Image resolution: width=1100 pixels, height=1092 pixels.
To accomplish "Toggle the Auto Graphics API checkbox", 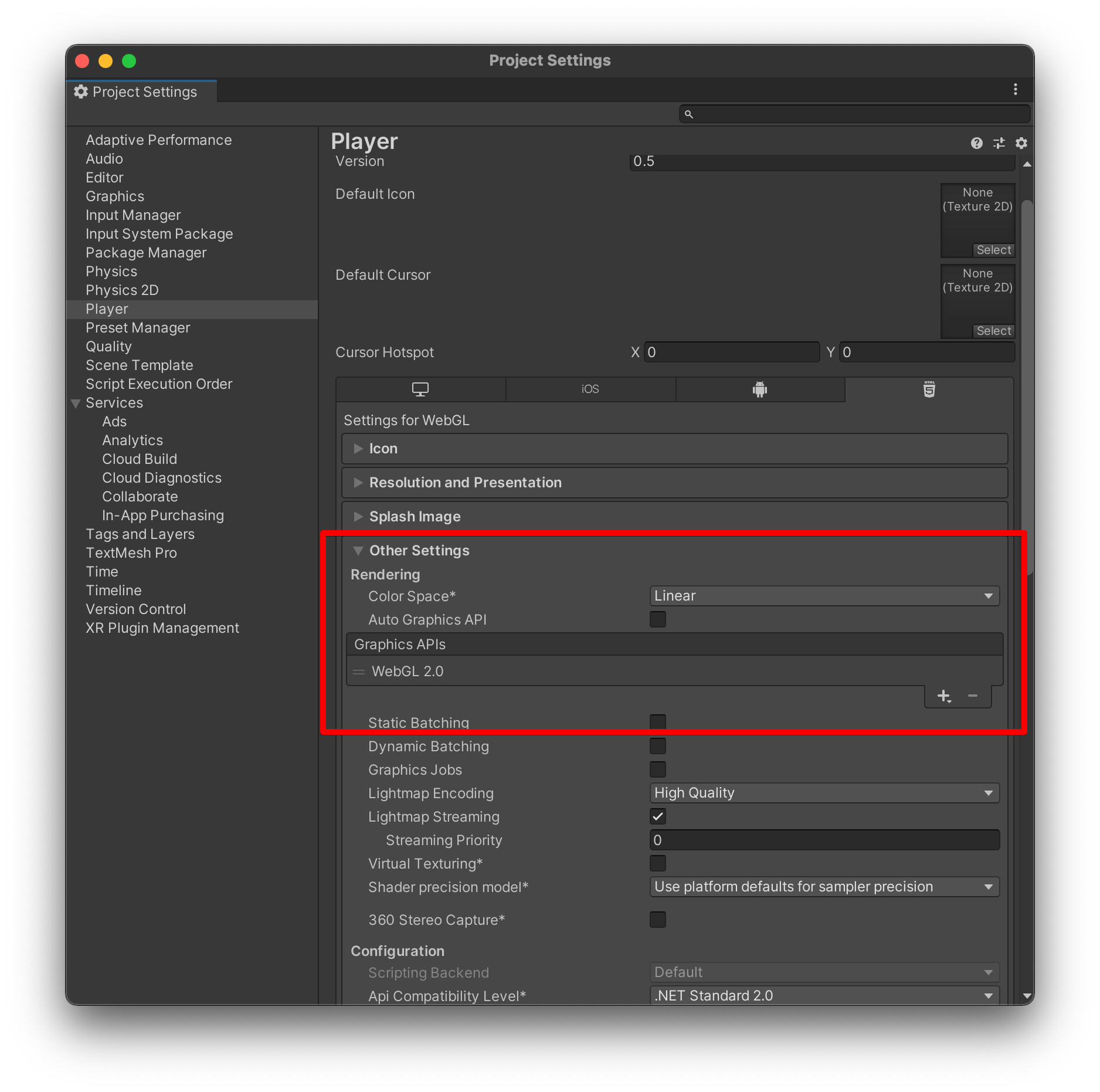I will tap(658, 619).
